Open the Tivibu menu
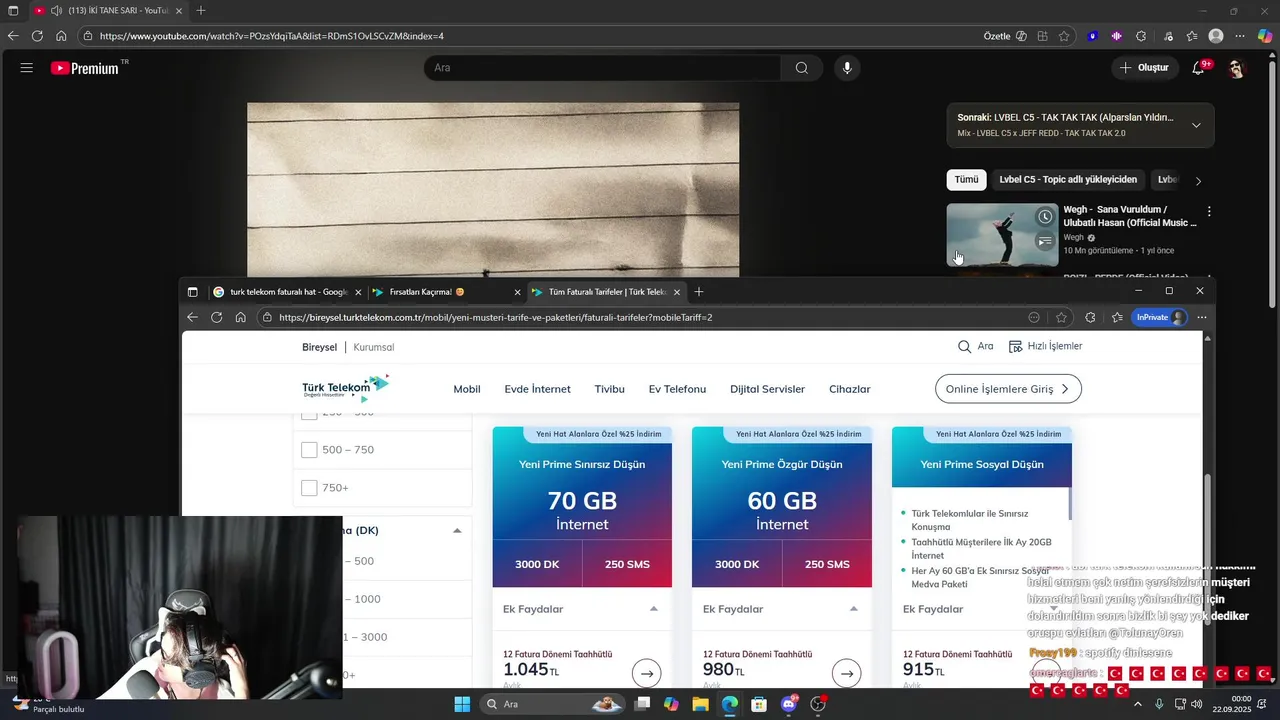Viewport: 1280px width, 720px height. pos(609,389)
